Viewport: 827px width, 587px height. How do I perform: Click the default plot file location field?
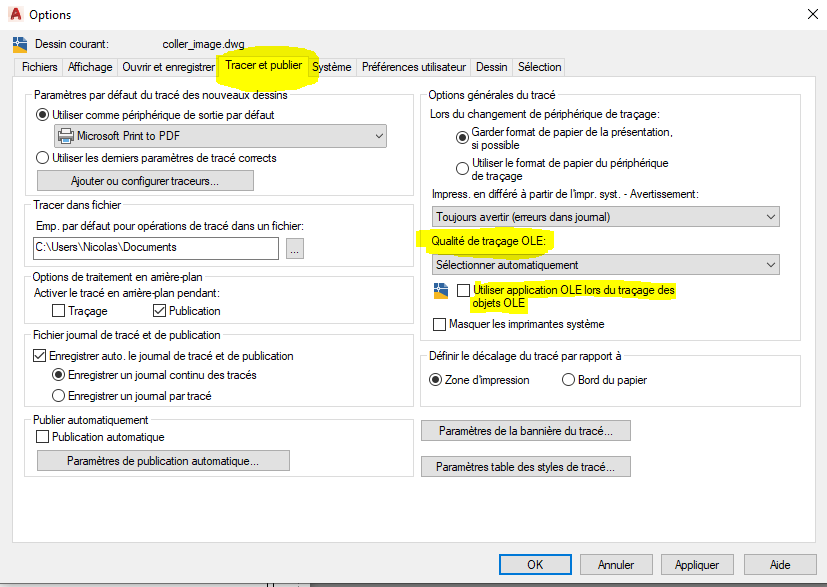click(155, 248)
